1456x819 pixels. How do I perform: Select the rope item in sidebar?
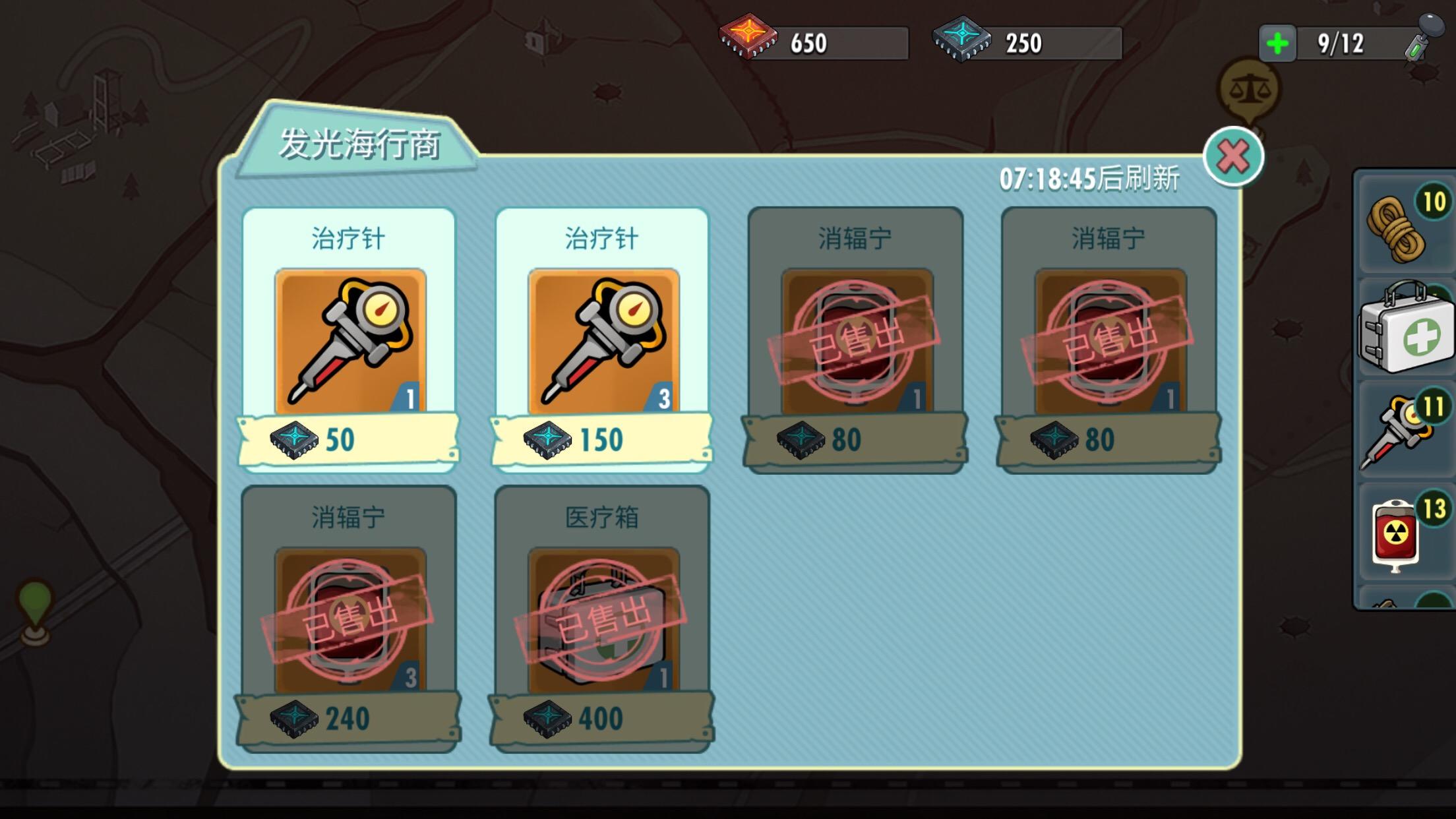(1405, 224)
